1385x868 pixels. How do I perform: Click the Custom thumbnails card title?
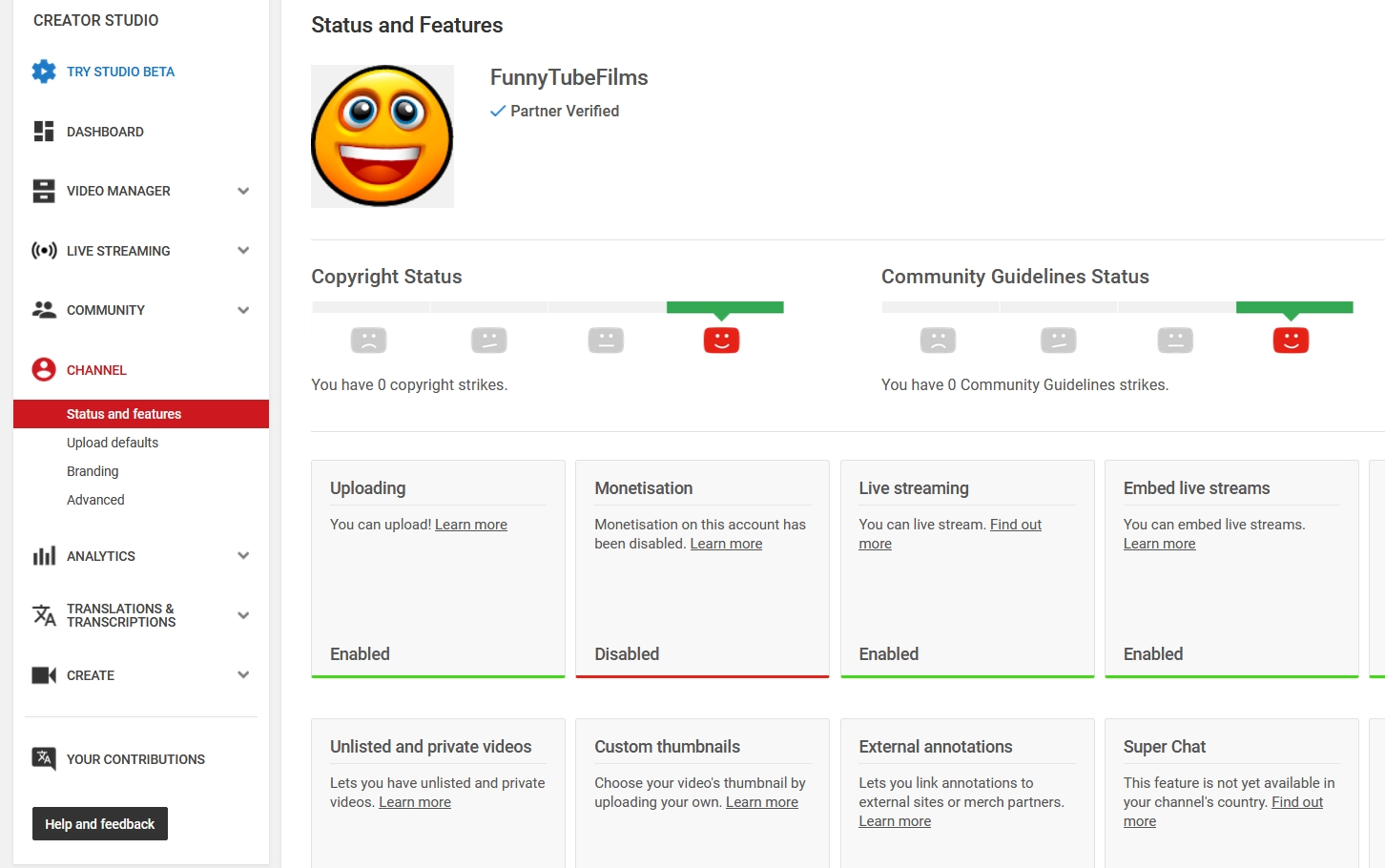668,747
